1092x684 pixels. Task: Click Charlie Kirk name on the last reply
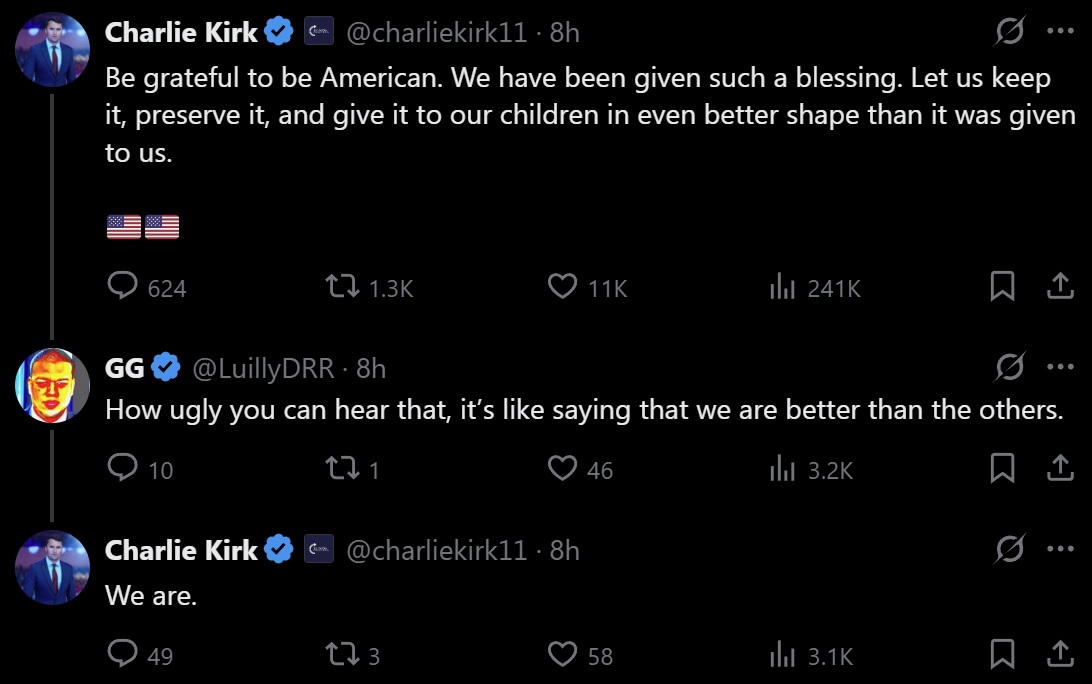(181, 550)
